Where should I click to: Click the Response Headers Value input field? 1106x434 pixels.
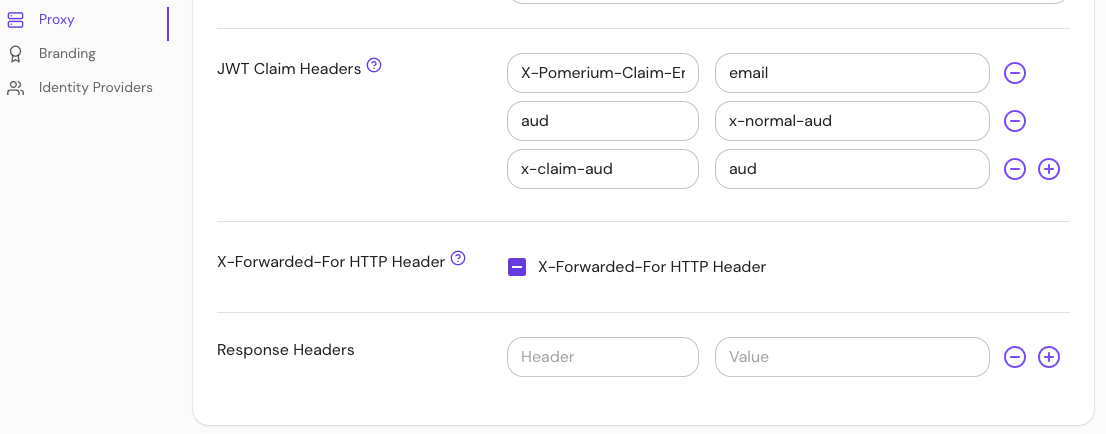pos(852,357)
